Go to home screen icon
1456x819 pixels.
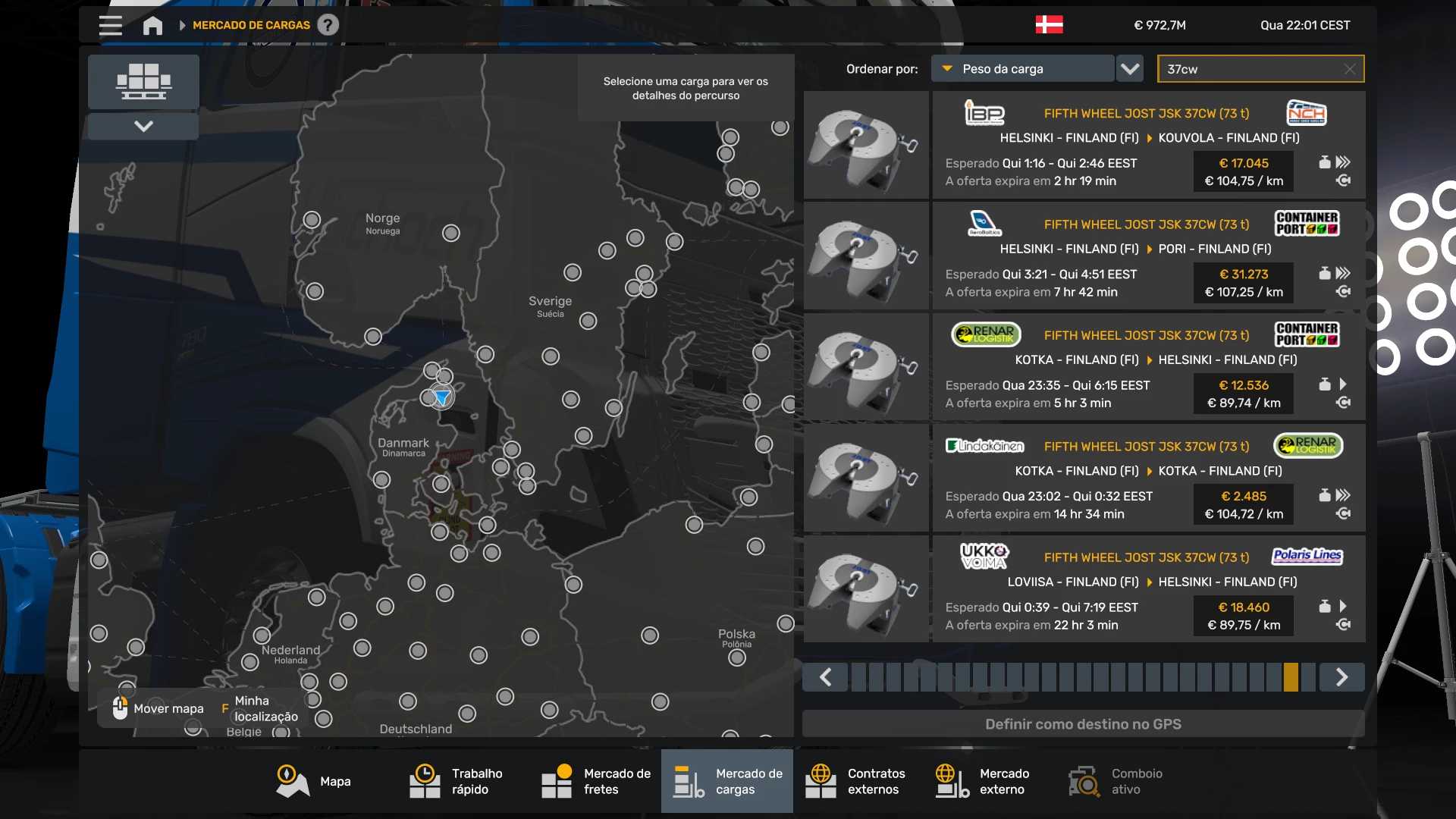(152, 25)
